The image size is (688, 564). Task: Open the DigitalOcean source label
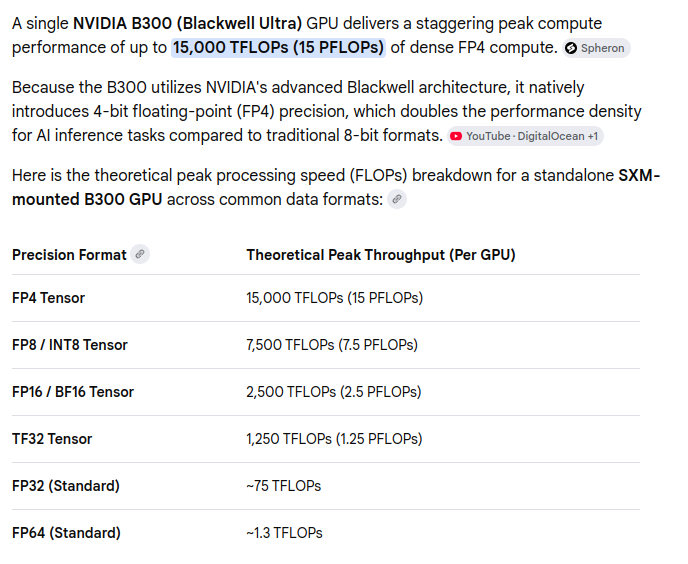551,137
